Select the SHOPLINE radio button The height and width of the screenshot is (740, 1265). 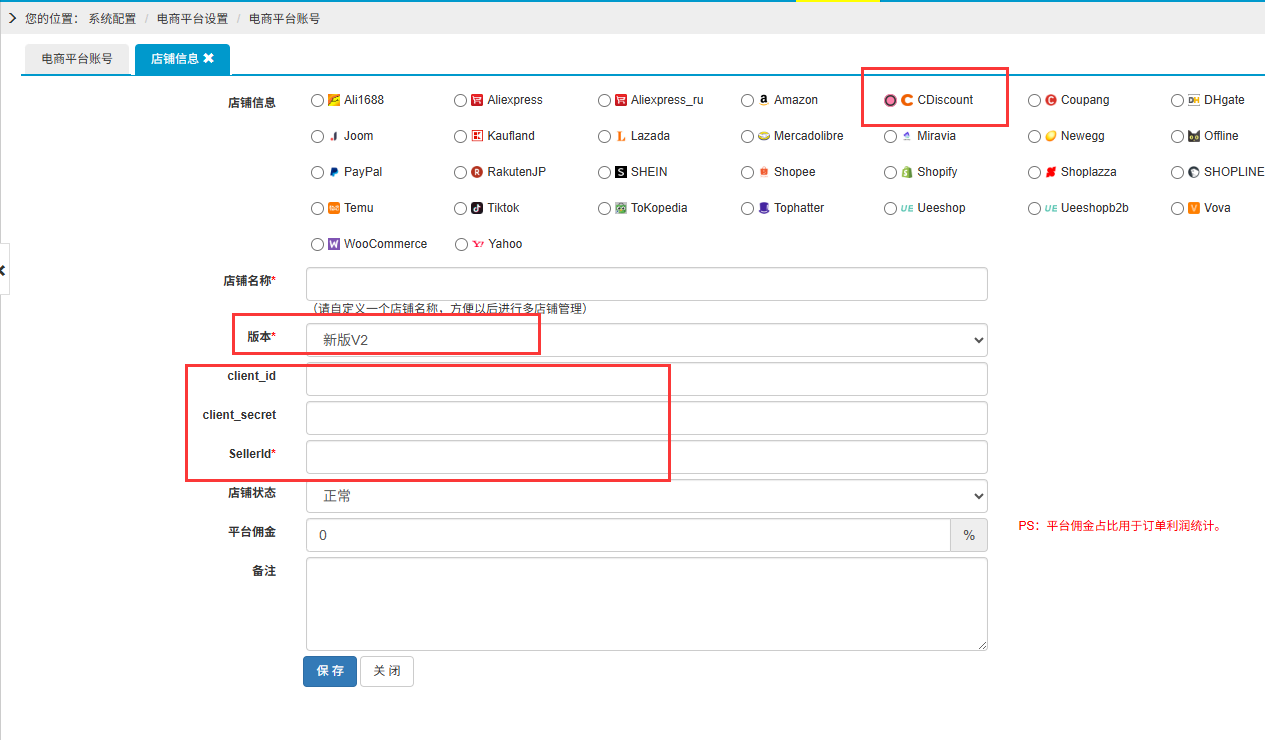[1178, 172]
